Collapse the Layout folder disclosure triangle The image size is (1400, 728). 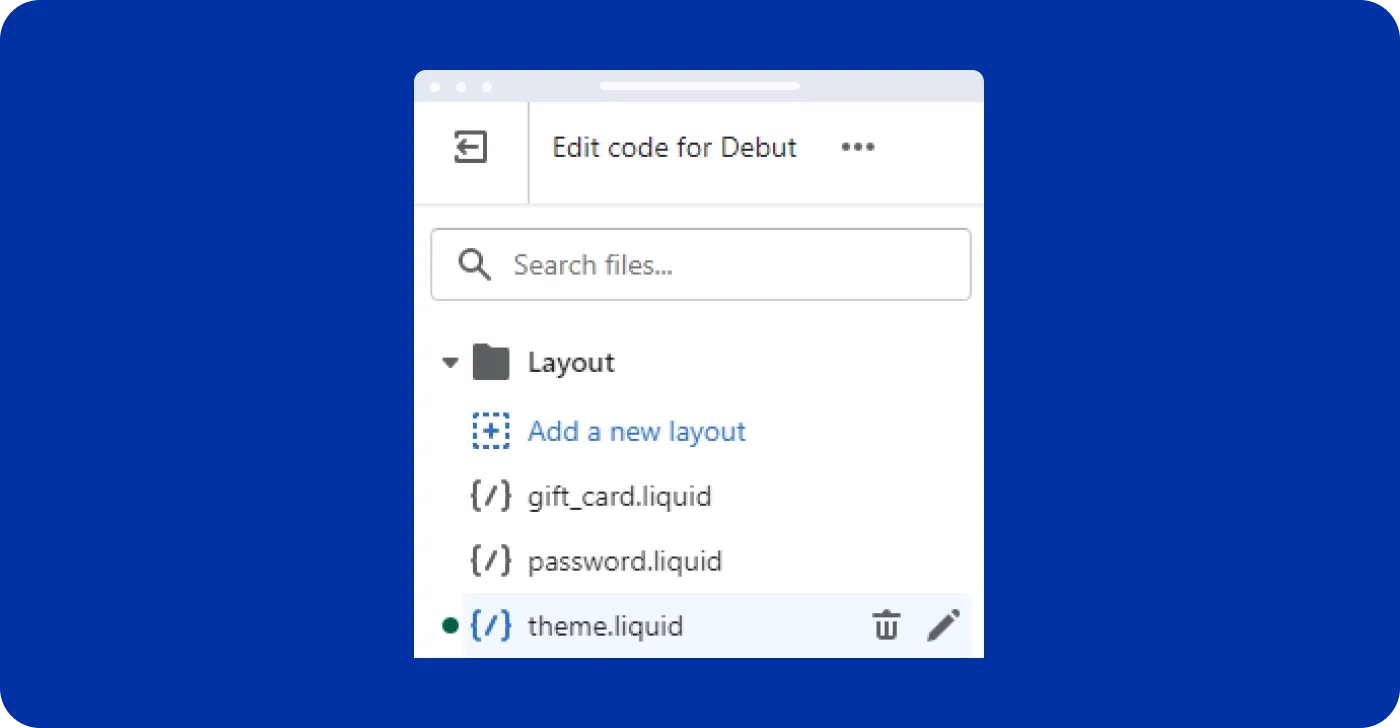pyautogui.click(x=450, y=363)
